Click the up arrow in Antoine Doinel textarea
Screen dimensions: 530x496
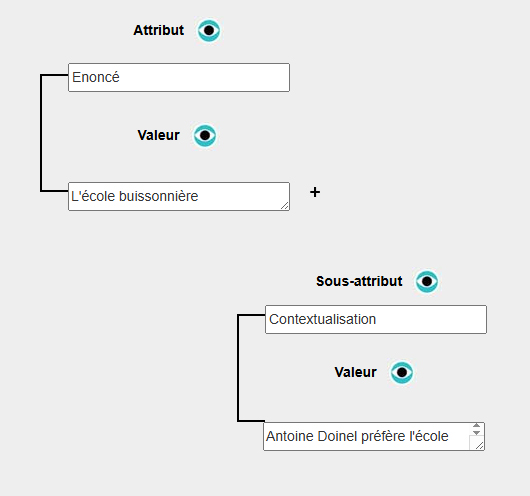click(x=477, y=426)
